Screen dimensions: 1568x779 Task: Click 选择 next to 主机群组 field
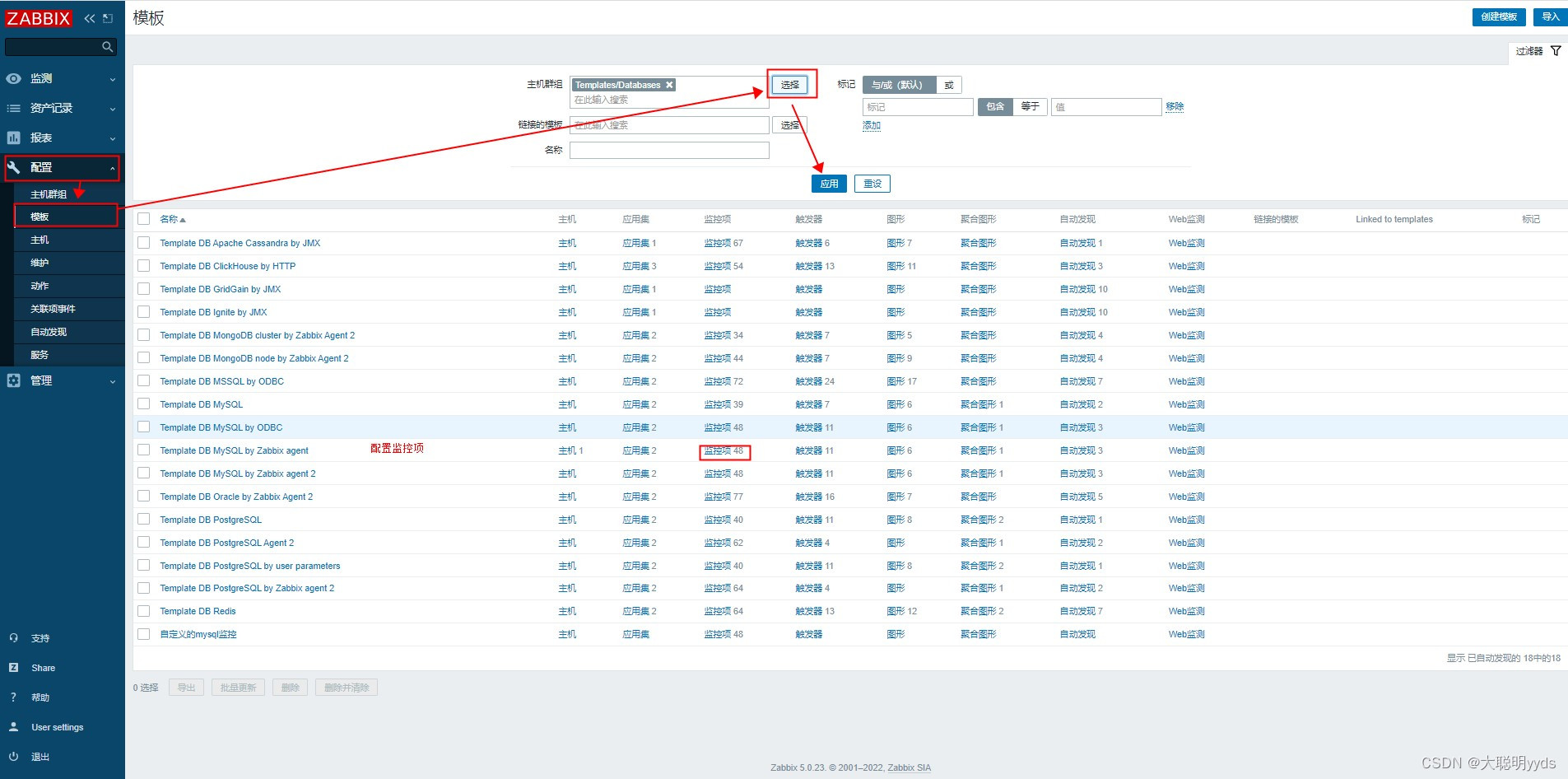tap(790, 85)
